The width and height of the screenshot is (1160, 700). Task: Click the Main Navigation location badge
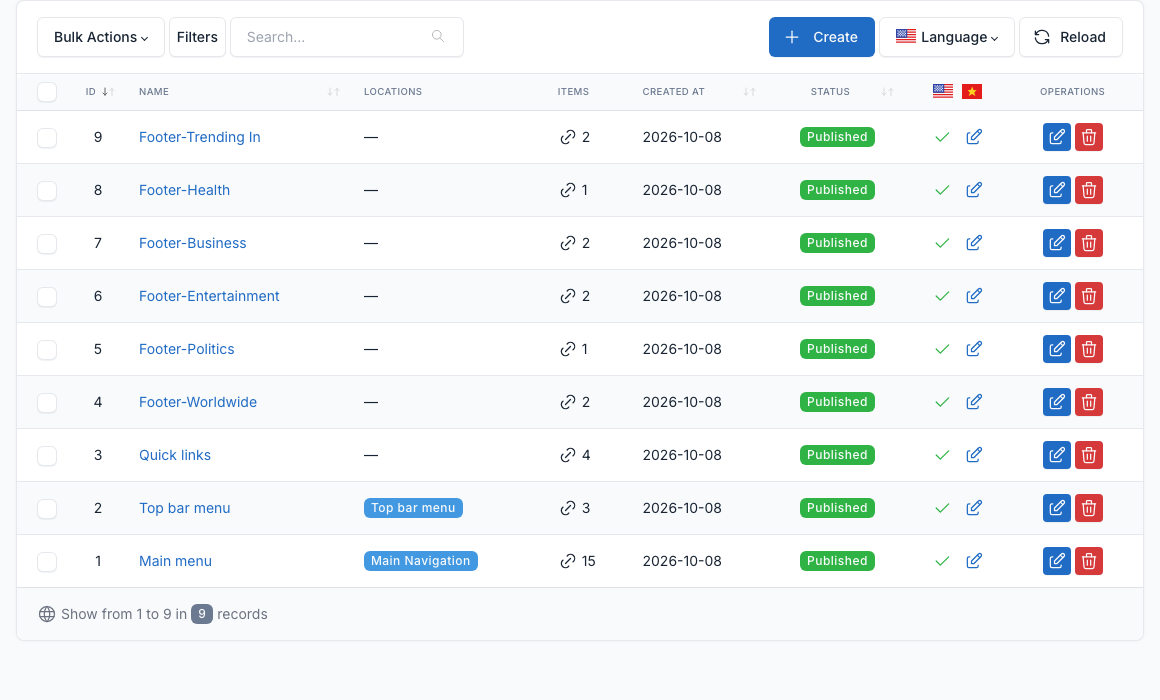[421, 561]
